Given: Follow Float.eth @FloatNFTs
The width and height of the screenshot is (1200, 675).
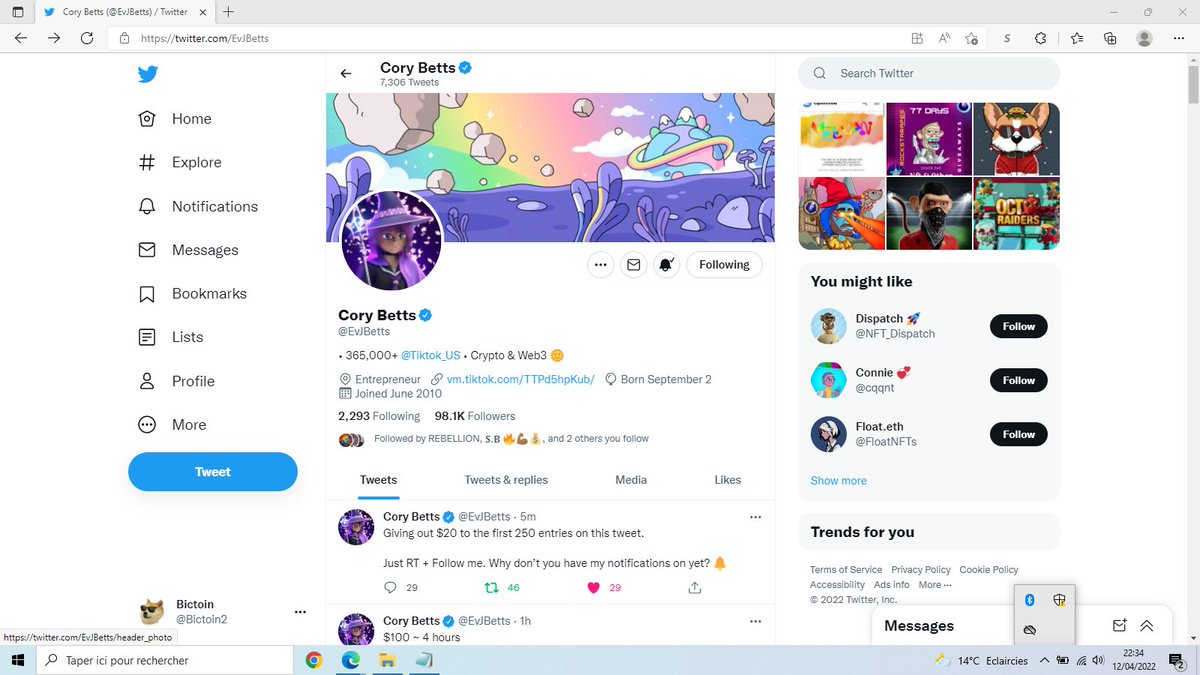Looking at the screenshot, I should coord(1019,434).
